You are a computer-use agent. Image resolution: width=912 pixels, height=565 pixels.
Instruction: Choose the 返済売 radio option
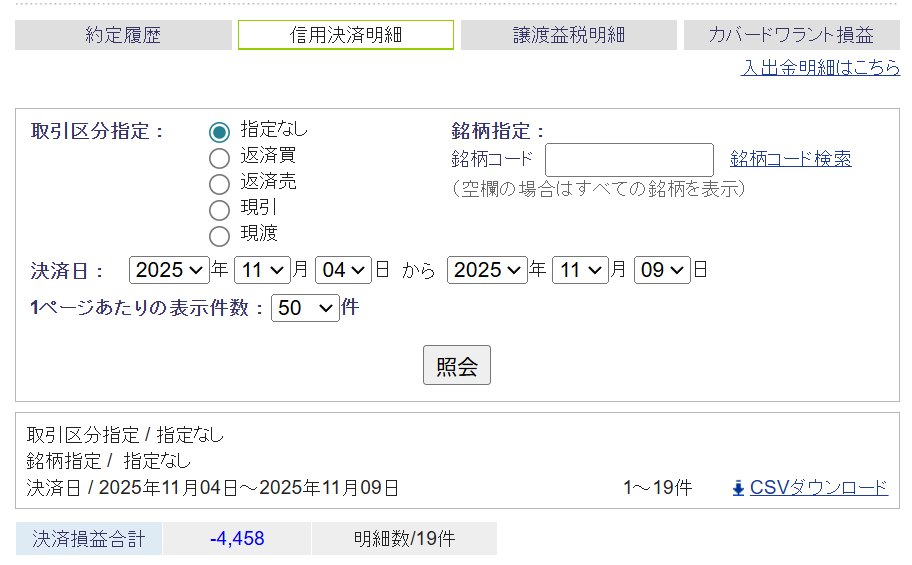(219, 184)
